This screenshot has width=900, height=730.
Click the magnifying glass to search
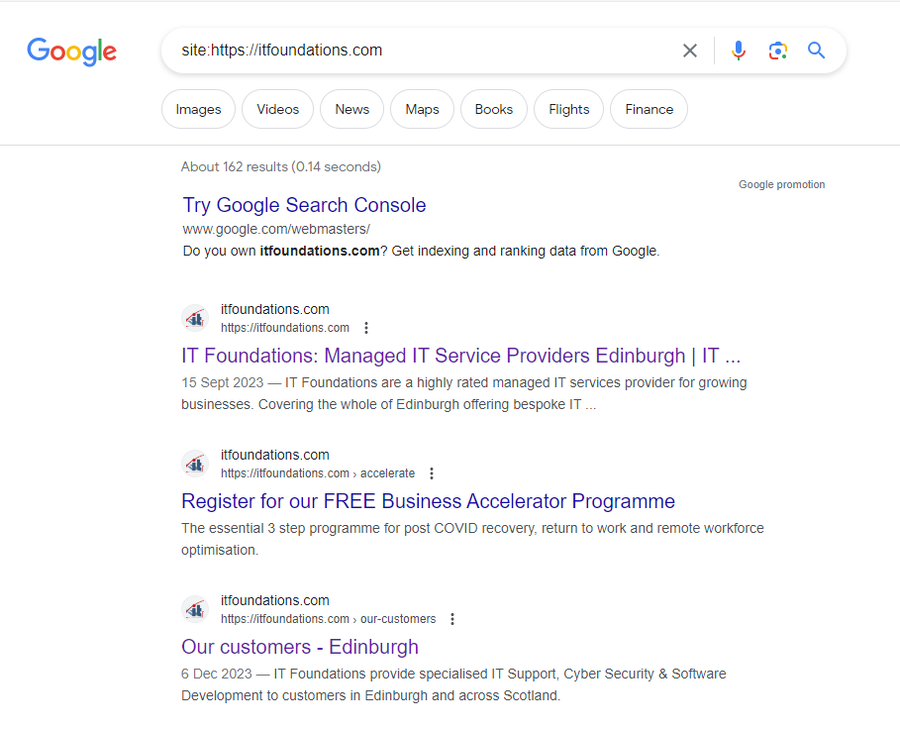816,50
